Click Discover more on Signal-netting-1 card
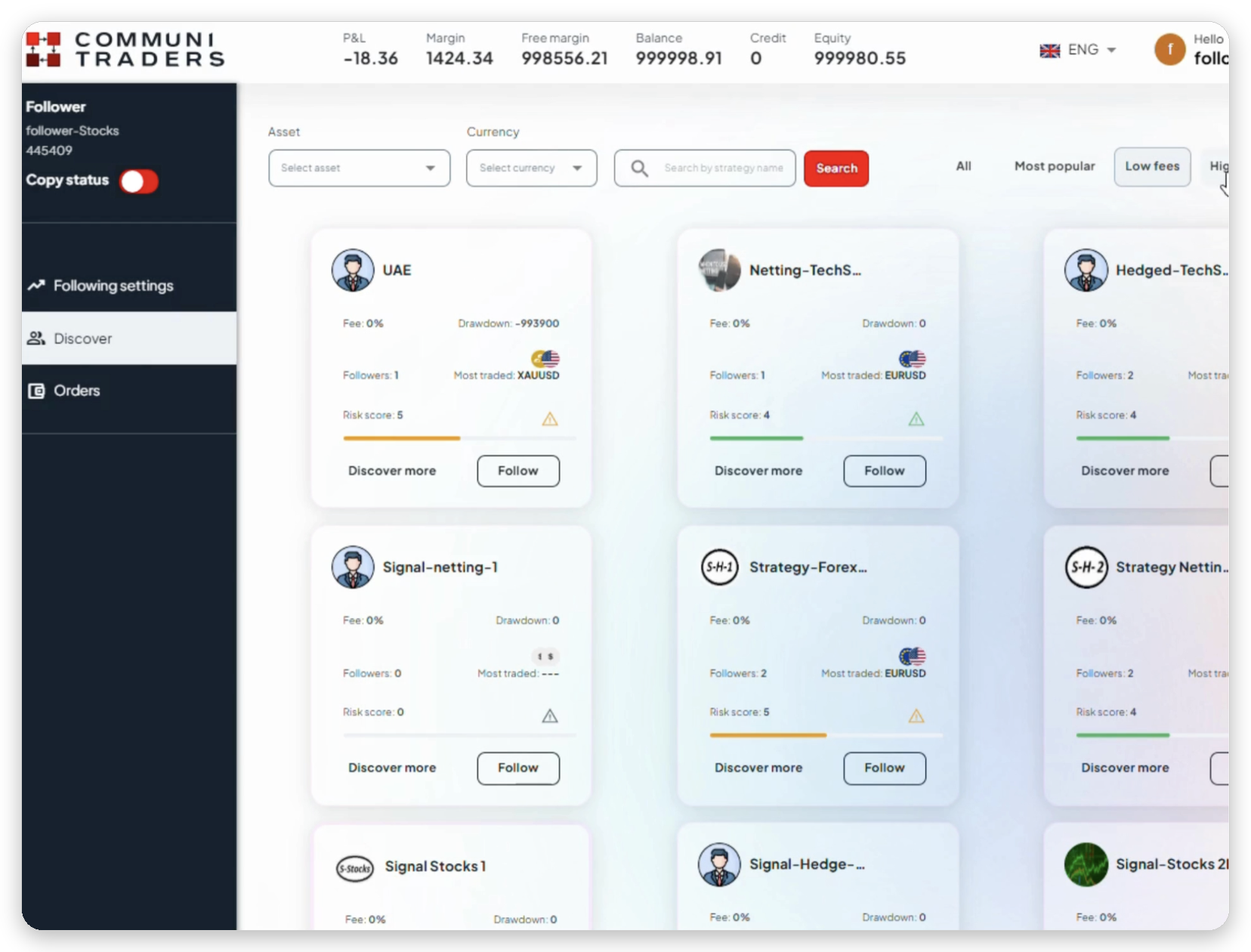Screen dimensions: 1251x952 tap(392, 768)
